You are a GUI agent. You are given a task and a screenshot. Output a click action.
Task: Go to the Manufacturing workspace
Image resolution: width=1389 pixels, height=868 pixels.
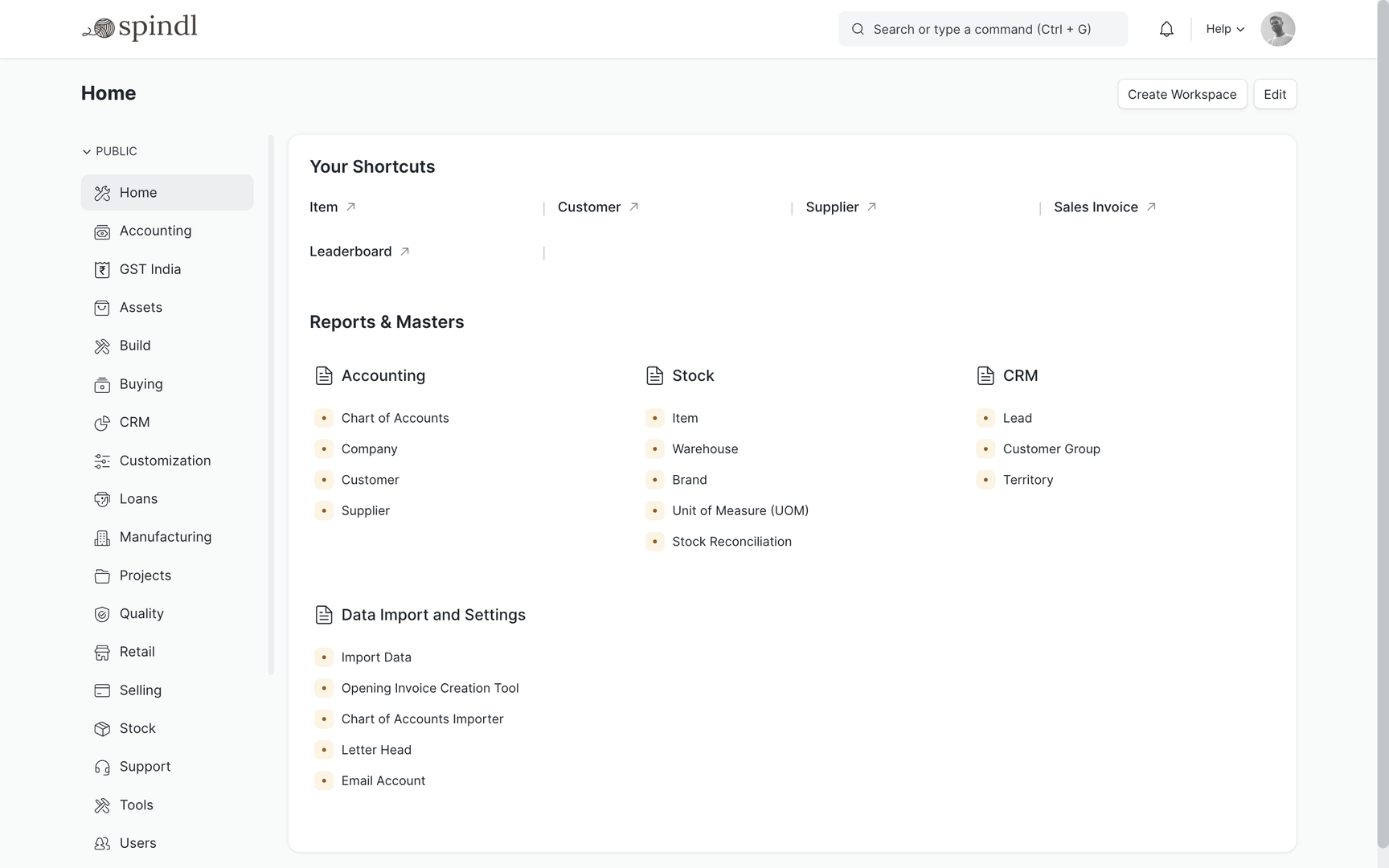pos(167,537)
